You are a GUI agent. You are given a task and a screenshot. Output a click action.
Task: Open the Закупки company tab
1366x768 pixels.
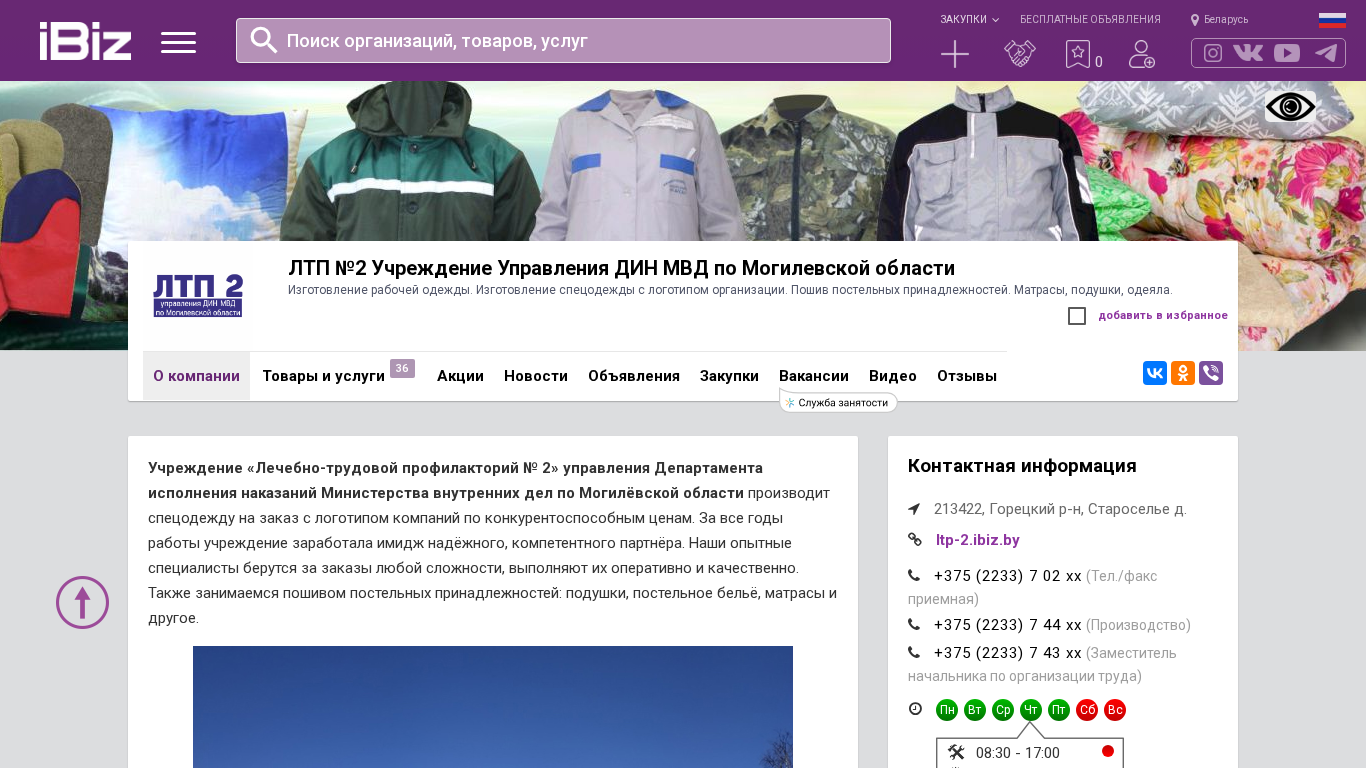tap(729, 376)
